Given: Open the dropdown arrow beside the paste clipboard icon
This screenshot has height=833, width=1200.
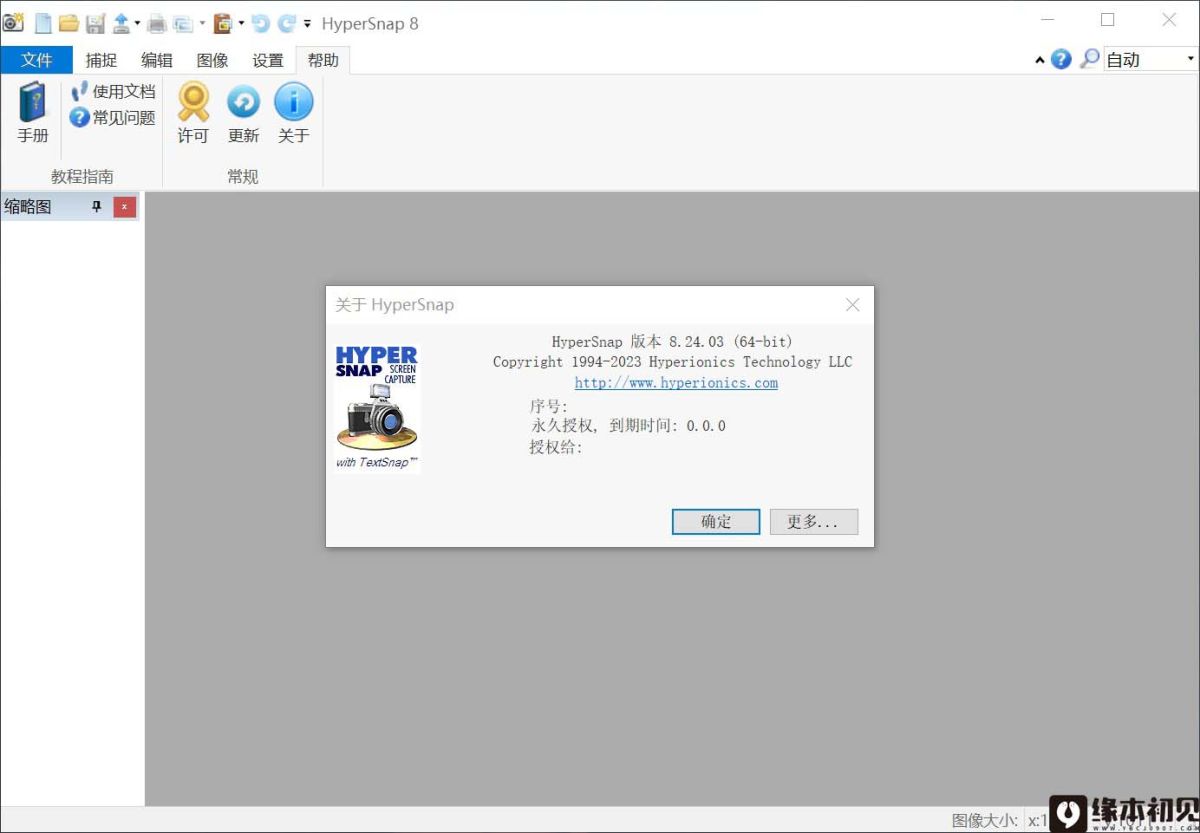Looking at the screenshot, I should (x=241, y=23).
